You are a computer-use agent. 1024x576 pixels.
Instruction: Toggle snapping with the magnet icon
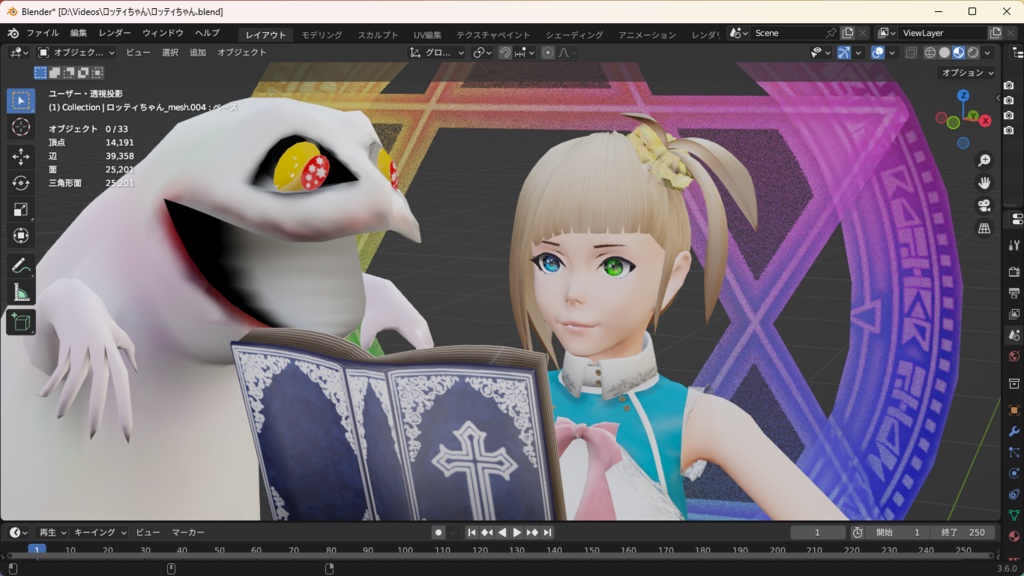[x=504, y=52]
